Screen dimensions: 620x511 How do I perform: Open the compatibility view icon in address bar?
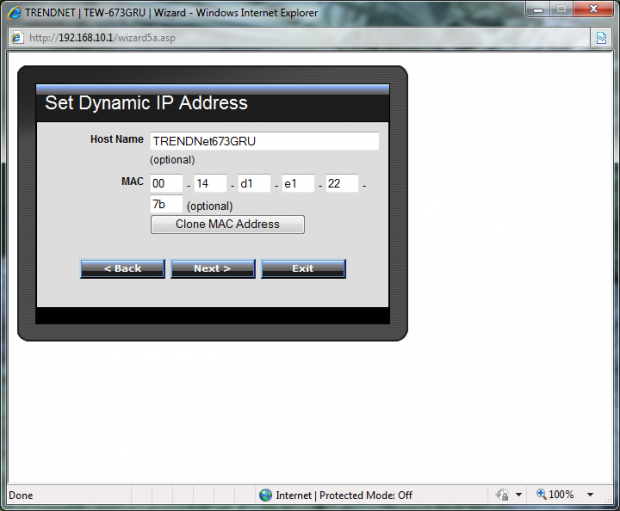pyautogui.click(x=601, y=38)
